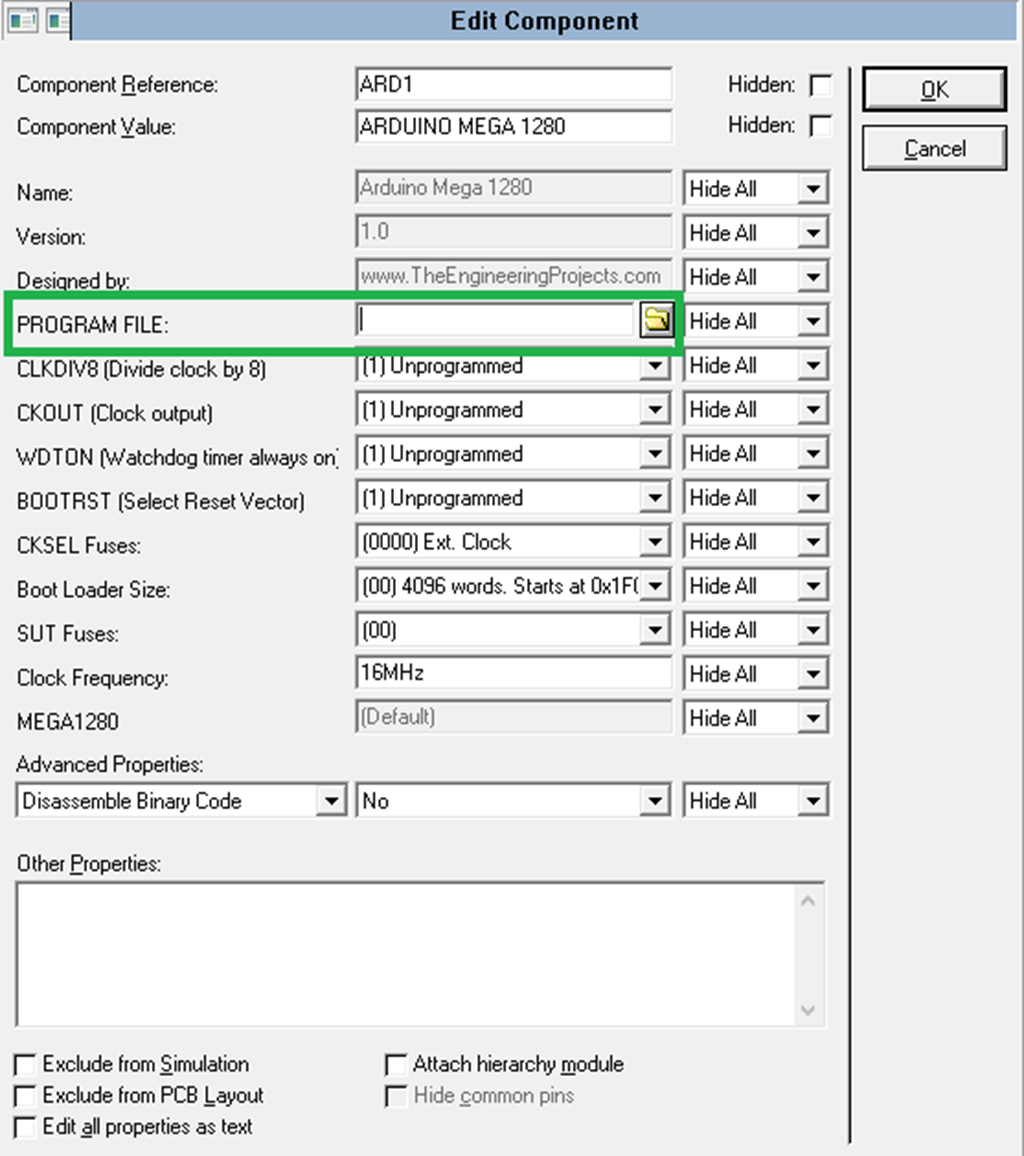Toggle Hidden checkbox for Component Value
1024x1156 pixels.
(820, 127)
